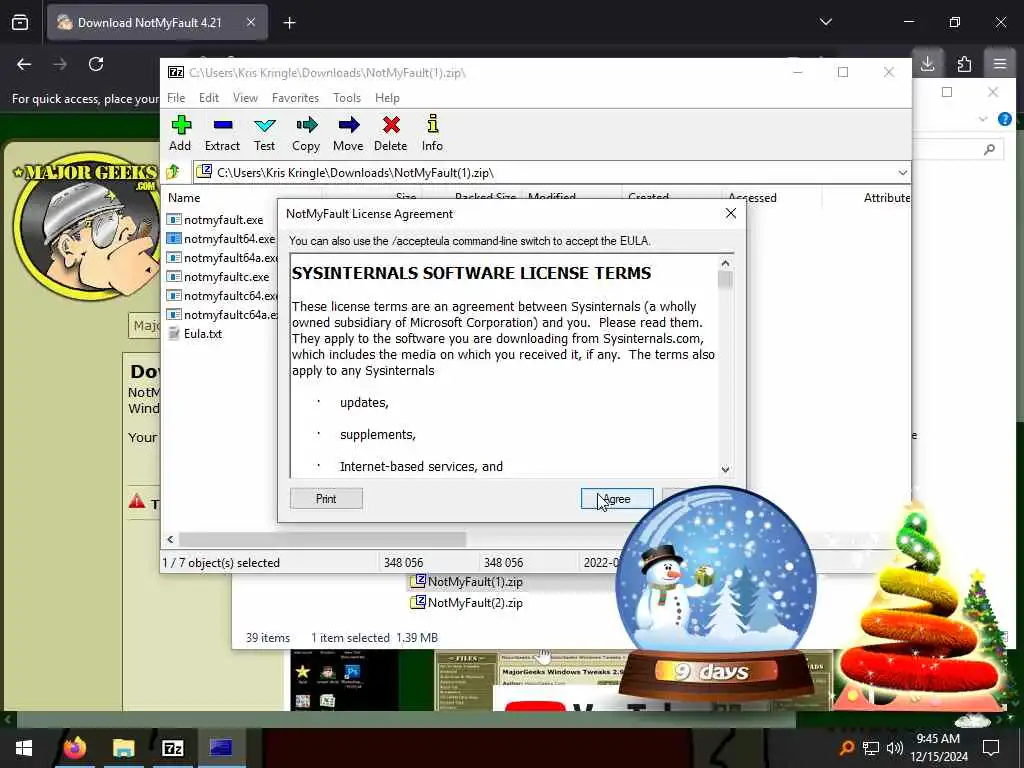Viewport: 1024px width, 768px height.
Task: Open File Explorer from the taskbar
Action: point(123,748)
